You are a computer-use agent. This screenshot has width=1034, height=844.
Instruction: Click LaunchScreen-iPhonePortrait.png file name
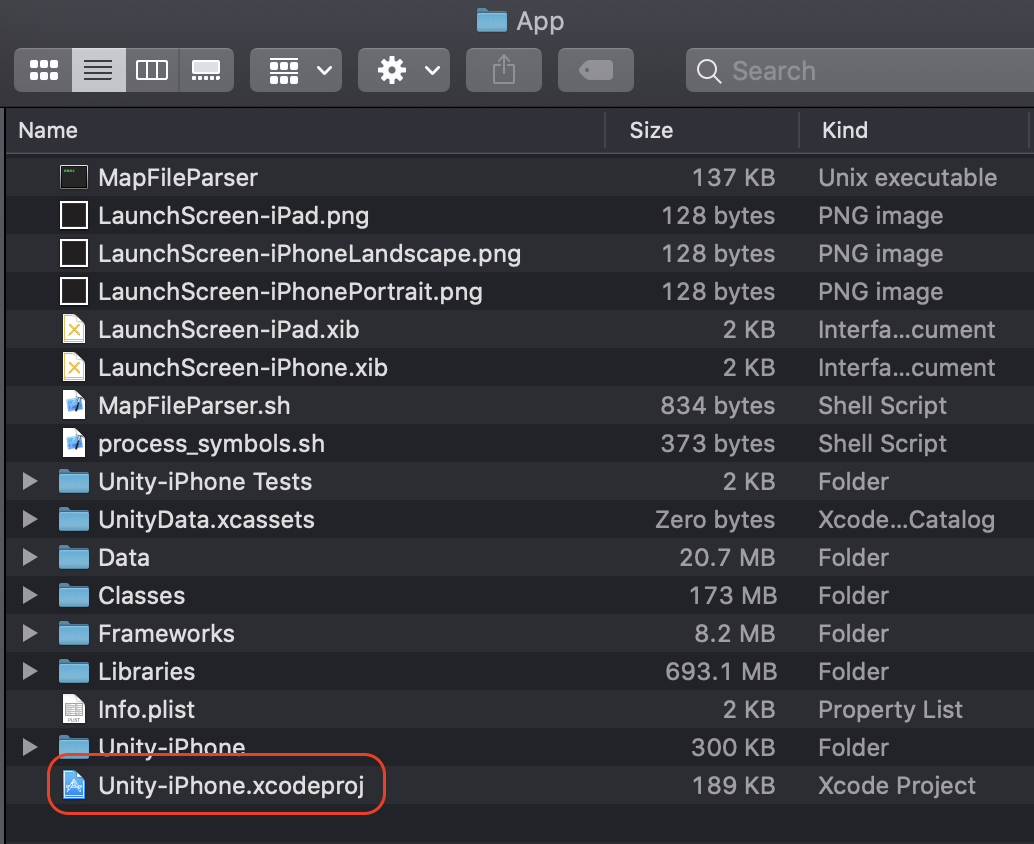(290, 292)
